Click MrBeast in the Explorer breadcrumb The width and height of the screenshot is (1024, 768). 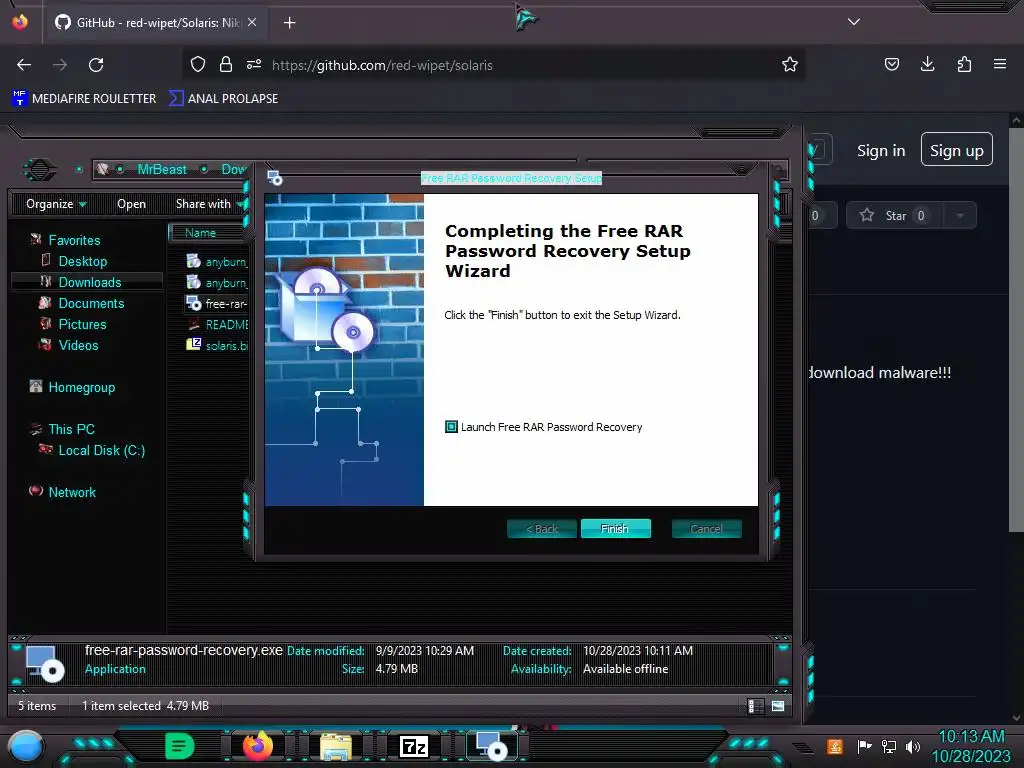point(162,170)
